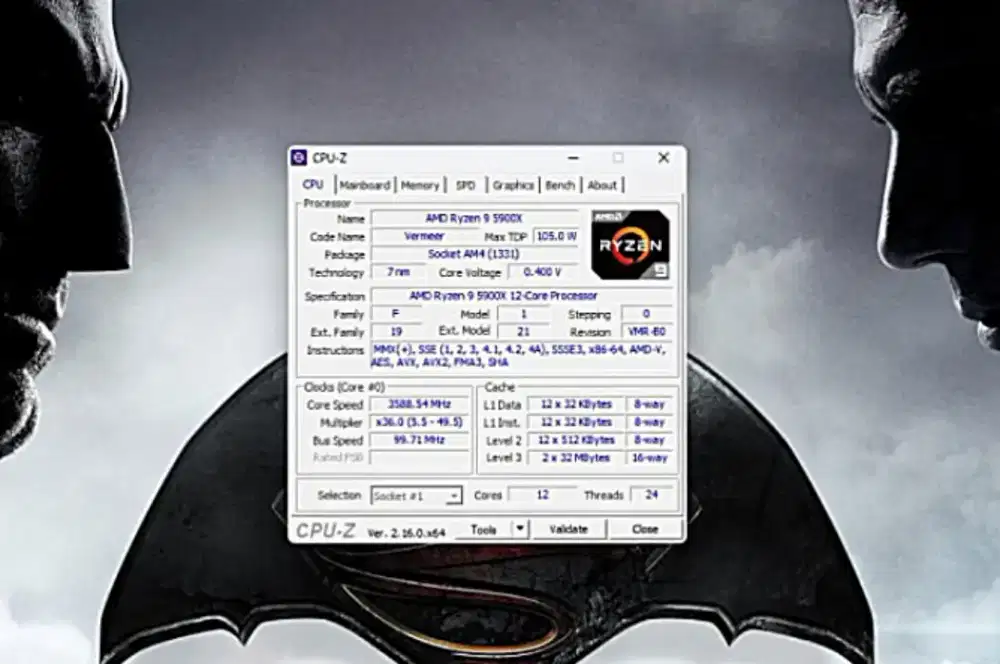Select the CPU tab
Screen dimensions: 1000x664
coord(314,184)
